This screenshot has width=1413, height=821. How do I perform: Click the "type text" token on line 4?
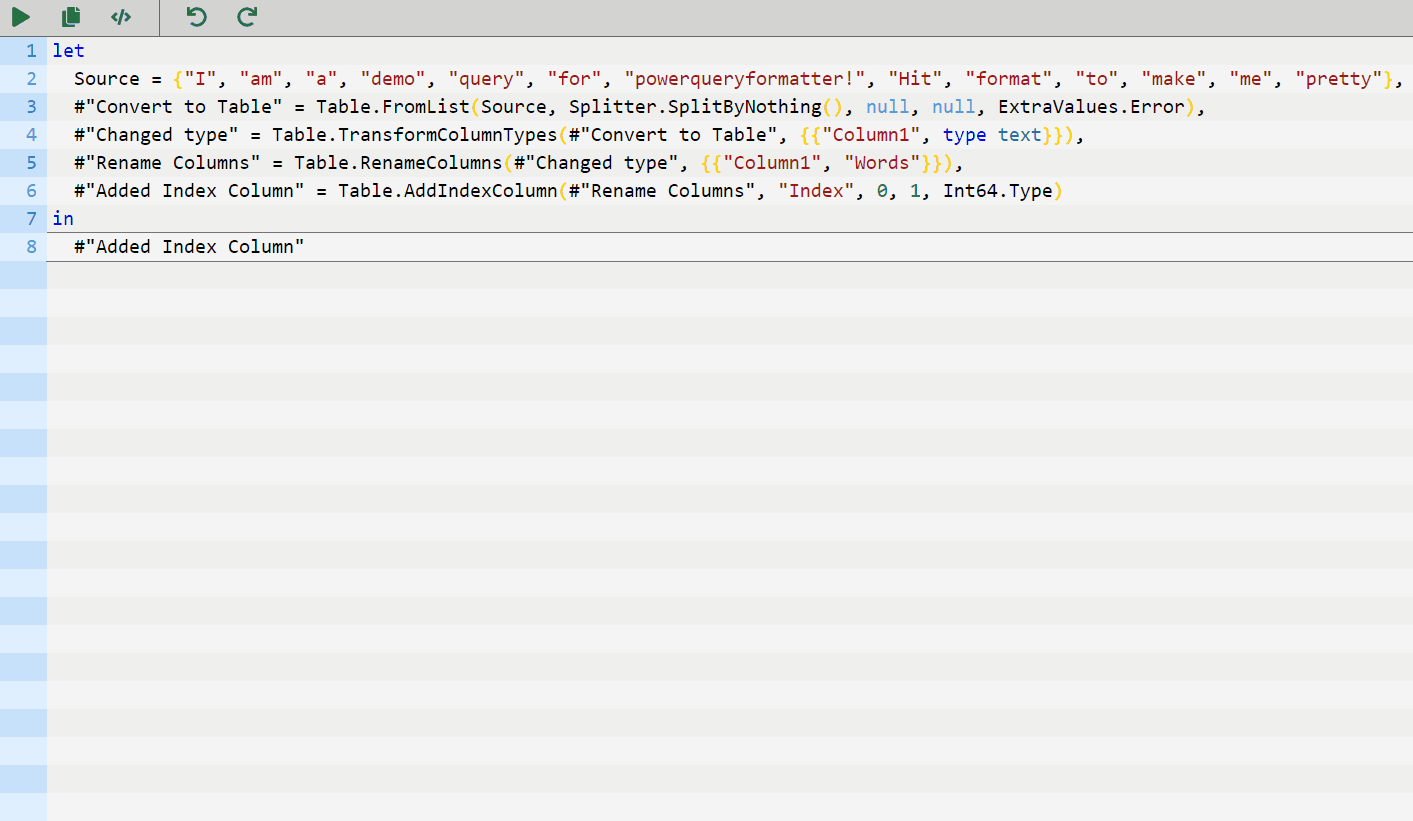click(992, 134)
